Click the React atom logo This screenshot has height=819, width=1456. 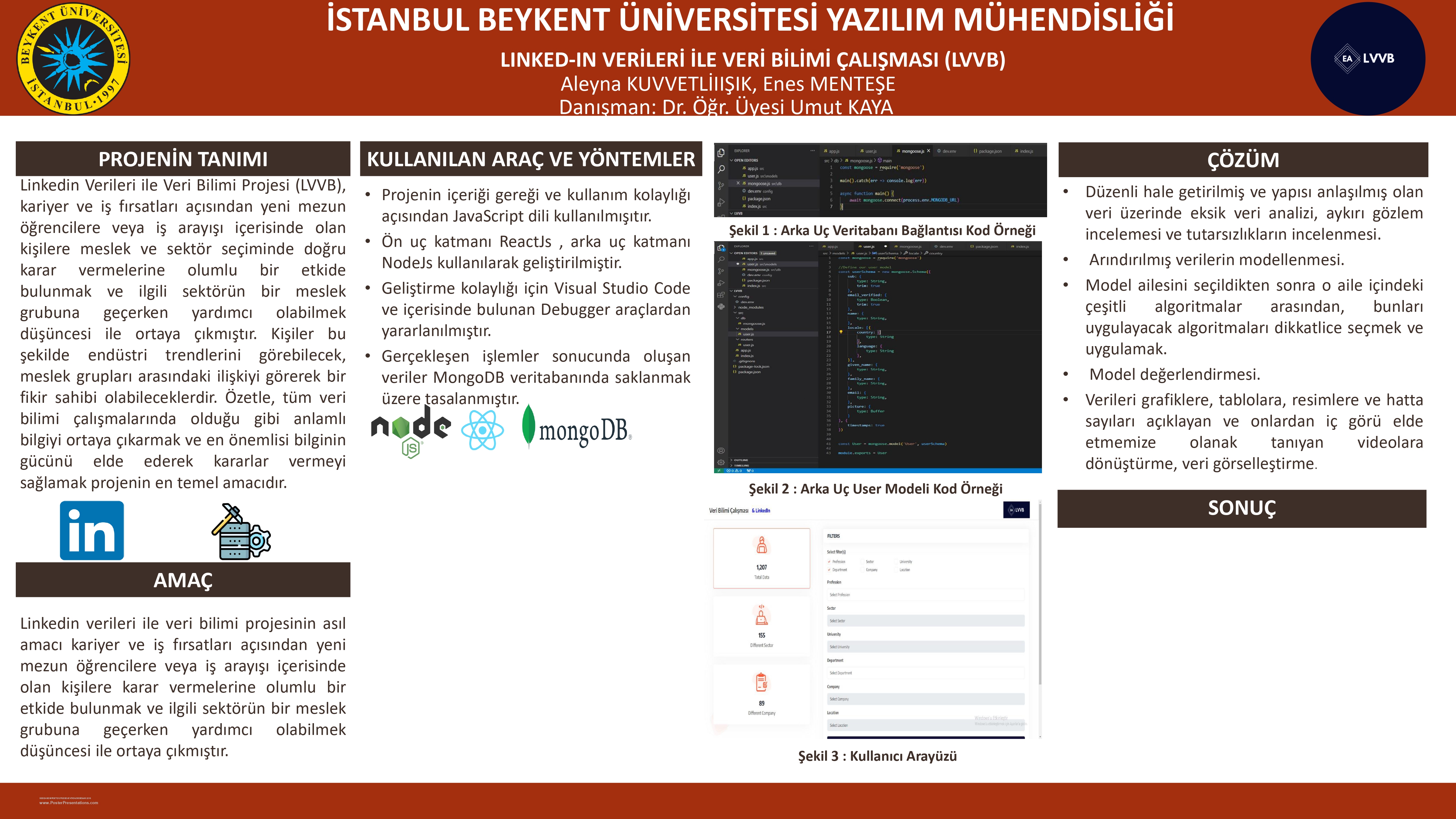point(482,430)
